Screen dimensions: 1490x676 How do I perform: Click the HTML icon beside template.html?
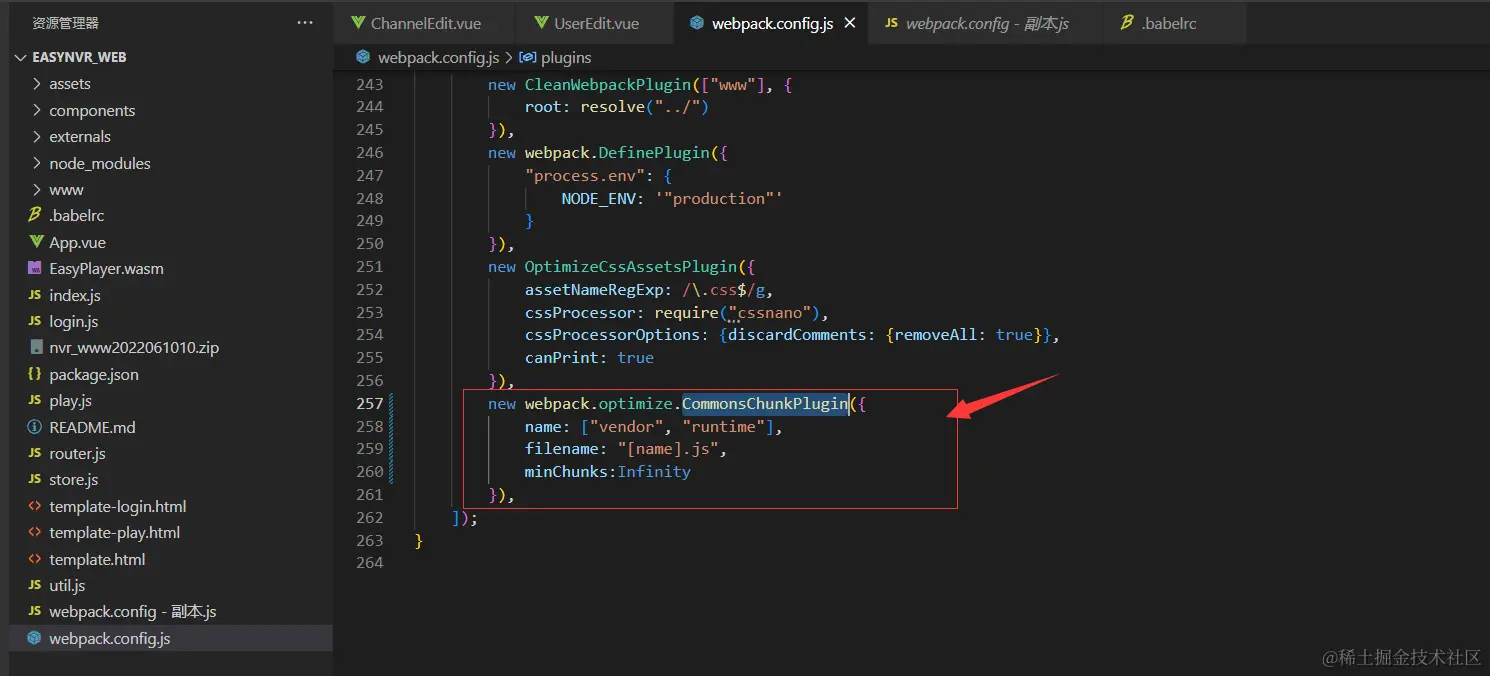pos(34,559)
